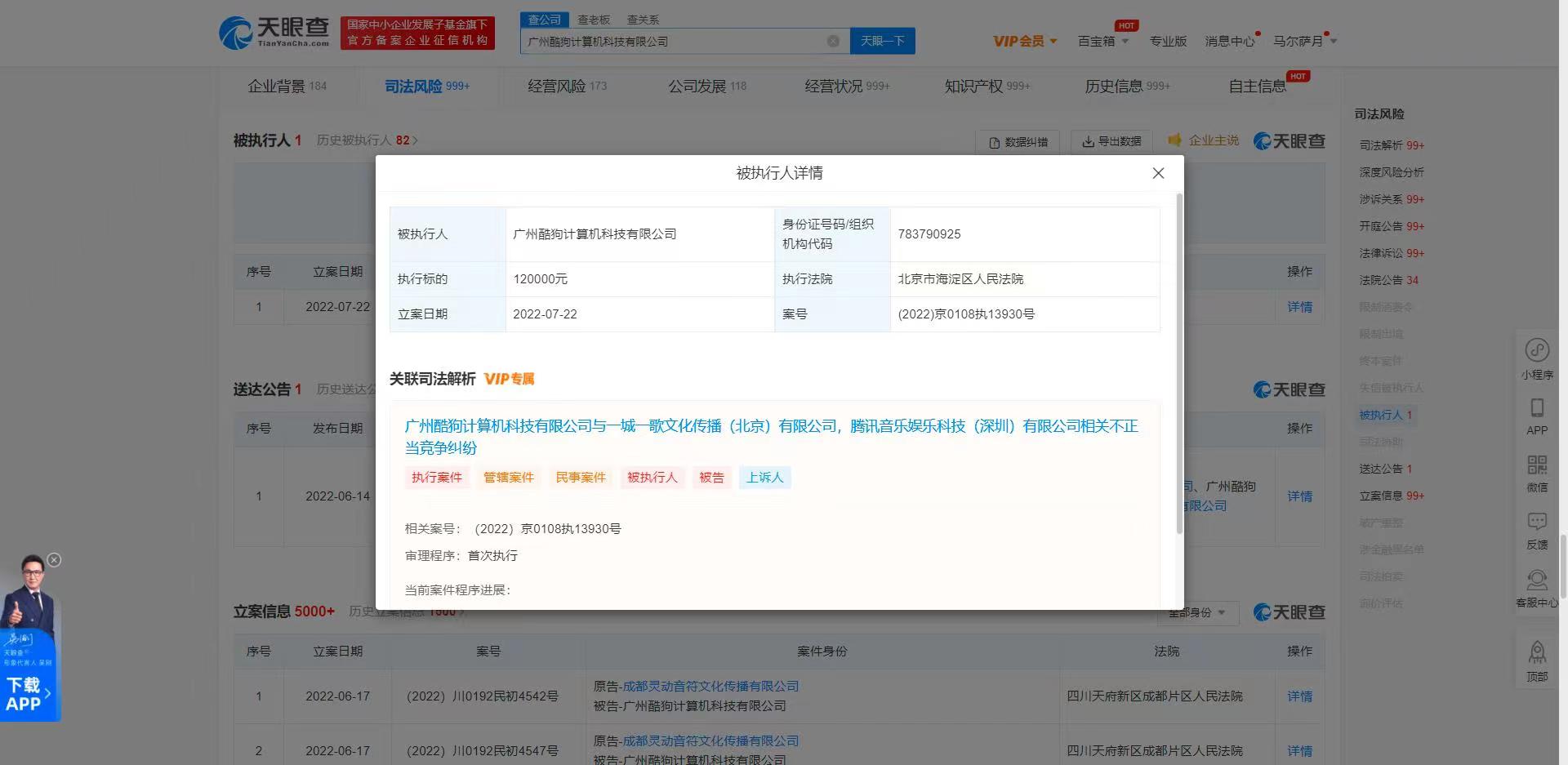Select 法院公告 34 in the right sidebar
The width and height of the screenshot is (1568, 765).
click(x=1388, y=280)
